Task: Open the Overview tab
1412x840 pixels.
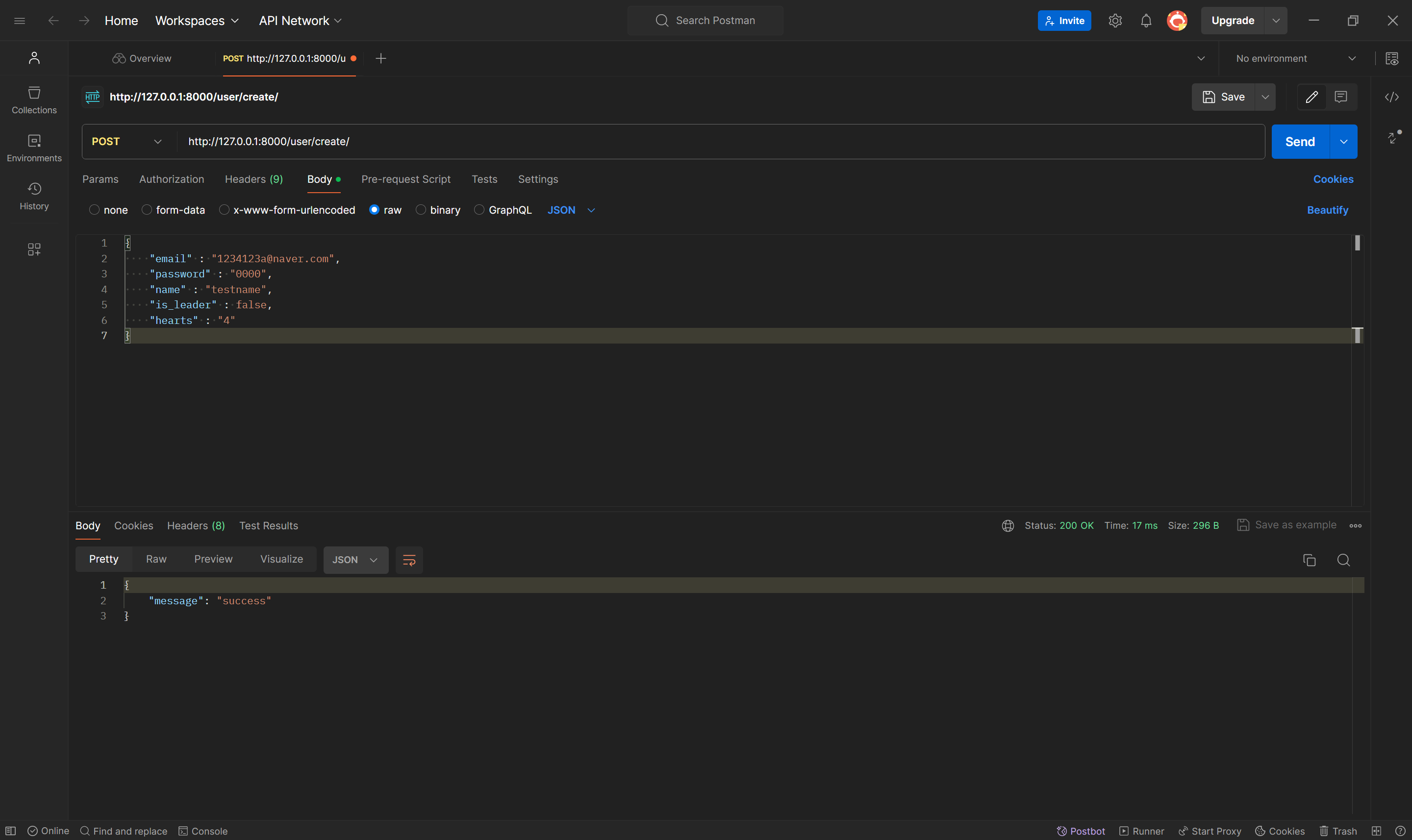Action: point(142,58)
